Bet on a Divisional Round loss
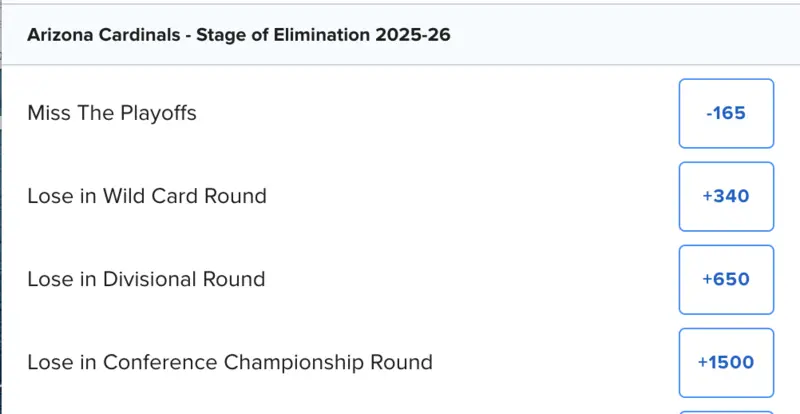The height and width of the screenshot is (414, 800). point(726,279)
